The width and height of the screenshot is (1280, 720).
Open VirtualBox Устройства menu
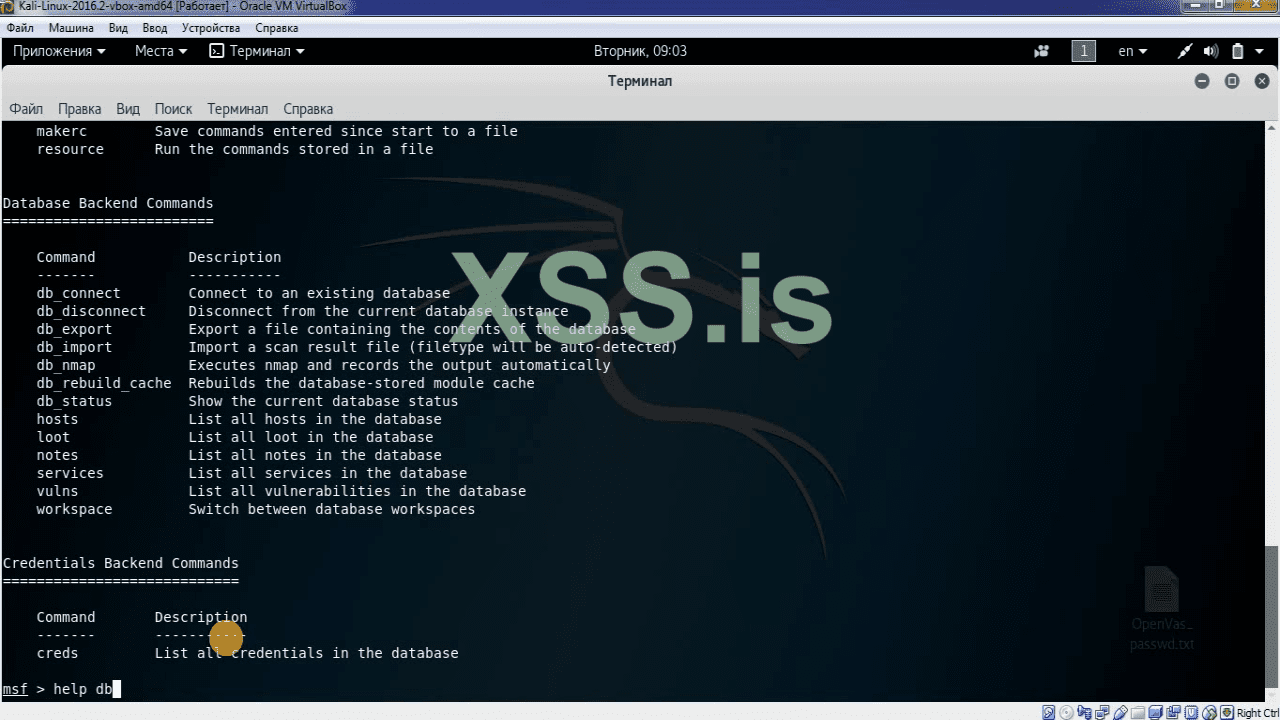(x=211, y=28)
